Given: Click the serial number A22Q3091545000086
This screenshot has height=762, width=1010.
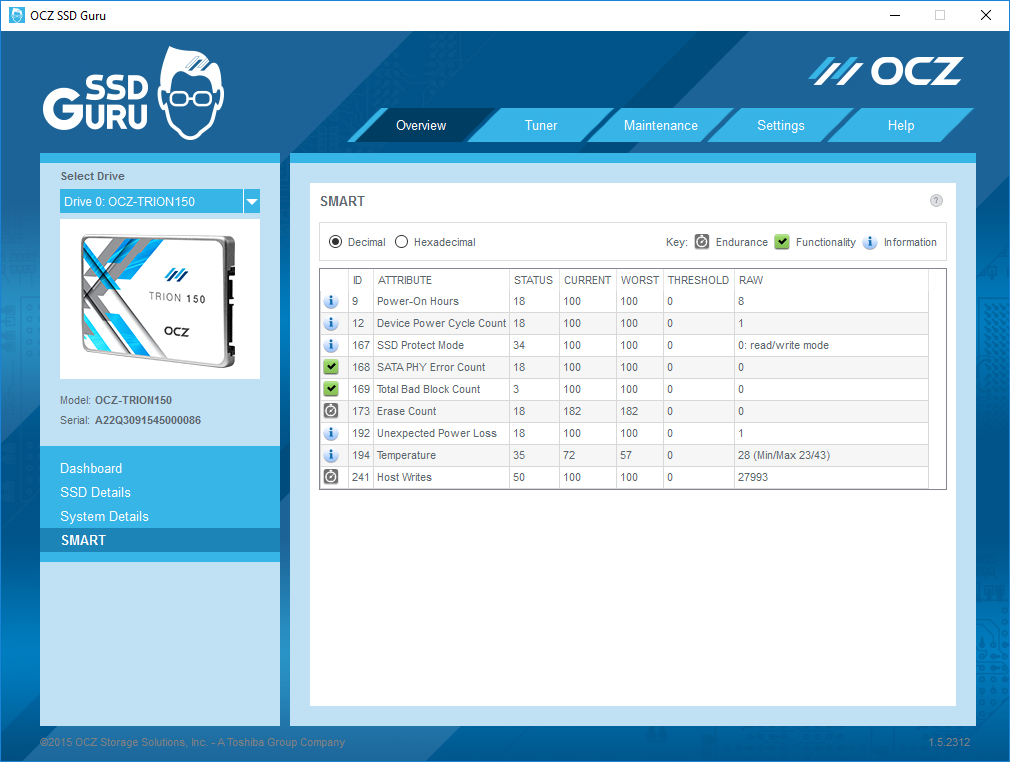Looking at the screenshot, I should pyautogui.click(x=148, y=420).
